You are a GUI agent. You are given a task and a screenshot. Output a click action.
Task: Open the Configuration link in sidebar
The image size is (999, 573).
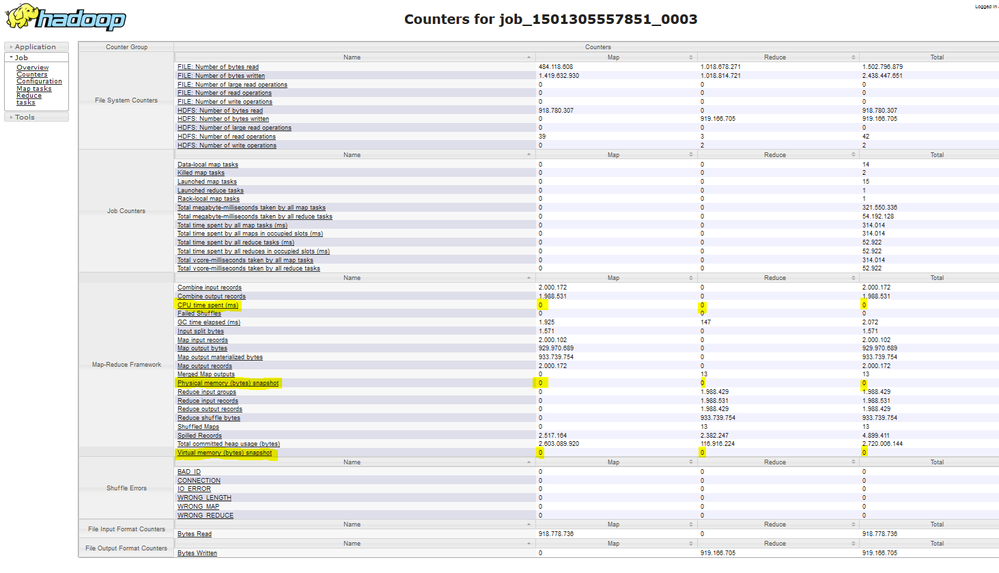(40, 82)
